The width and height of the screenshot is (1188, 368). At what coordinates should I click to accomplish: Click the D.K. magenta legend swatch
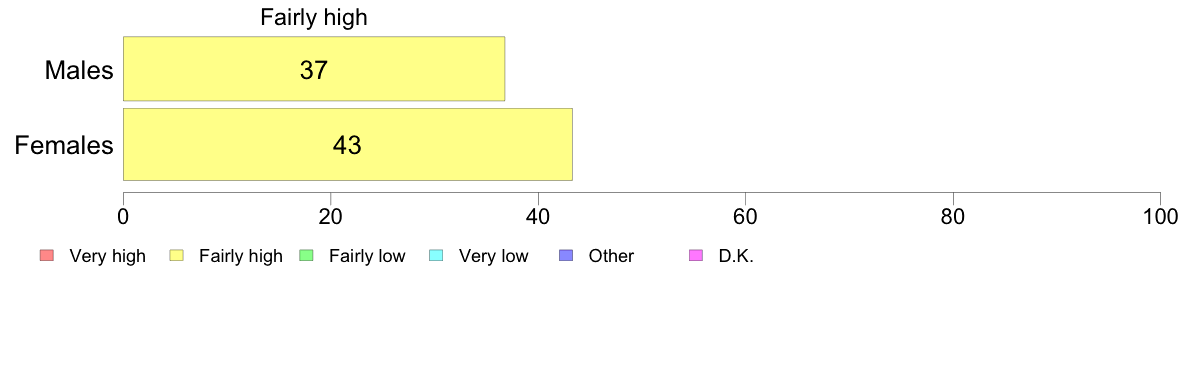(696, 256)
